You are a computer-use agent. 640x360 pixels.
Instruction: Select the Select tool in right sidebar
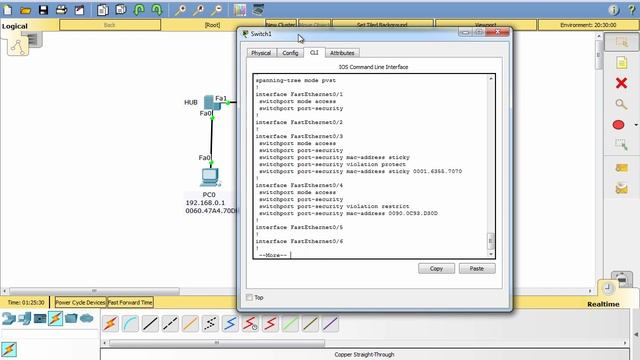[x=621, y=42]
